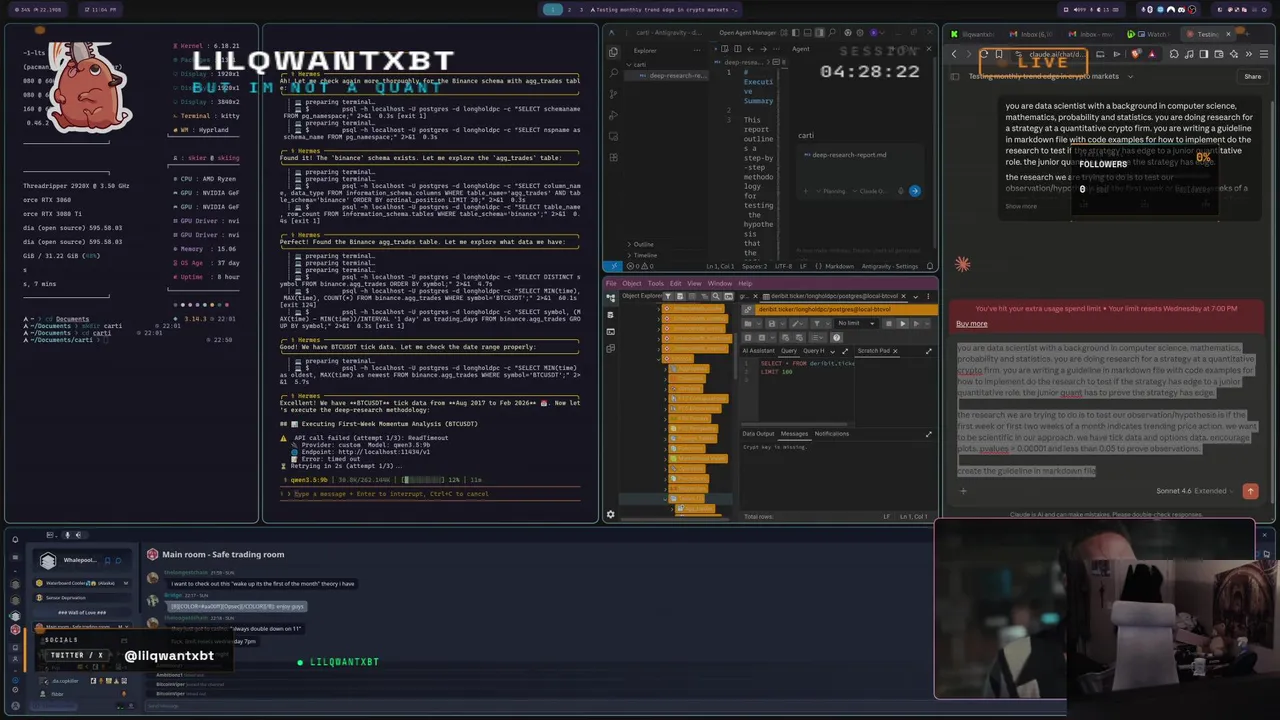Click the browser reload button
Viewport: 1280px width, 720px height.
pos(984,54)
